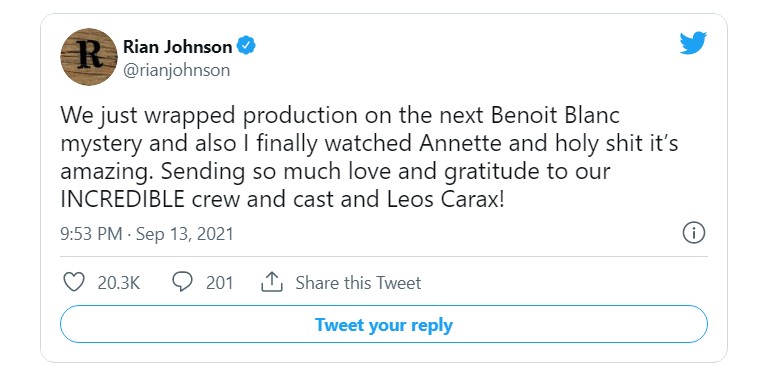Like the tweet with the heart icon

(74, 282)
